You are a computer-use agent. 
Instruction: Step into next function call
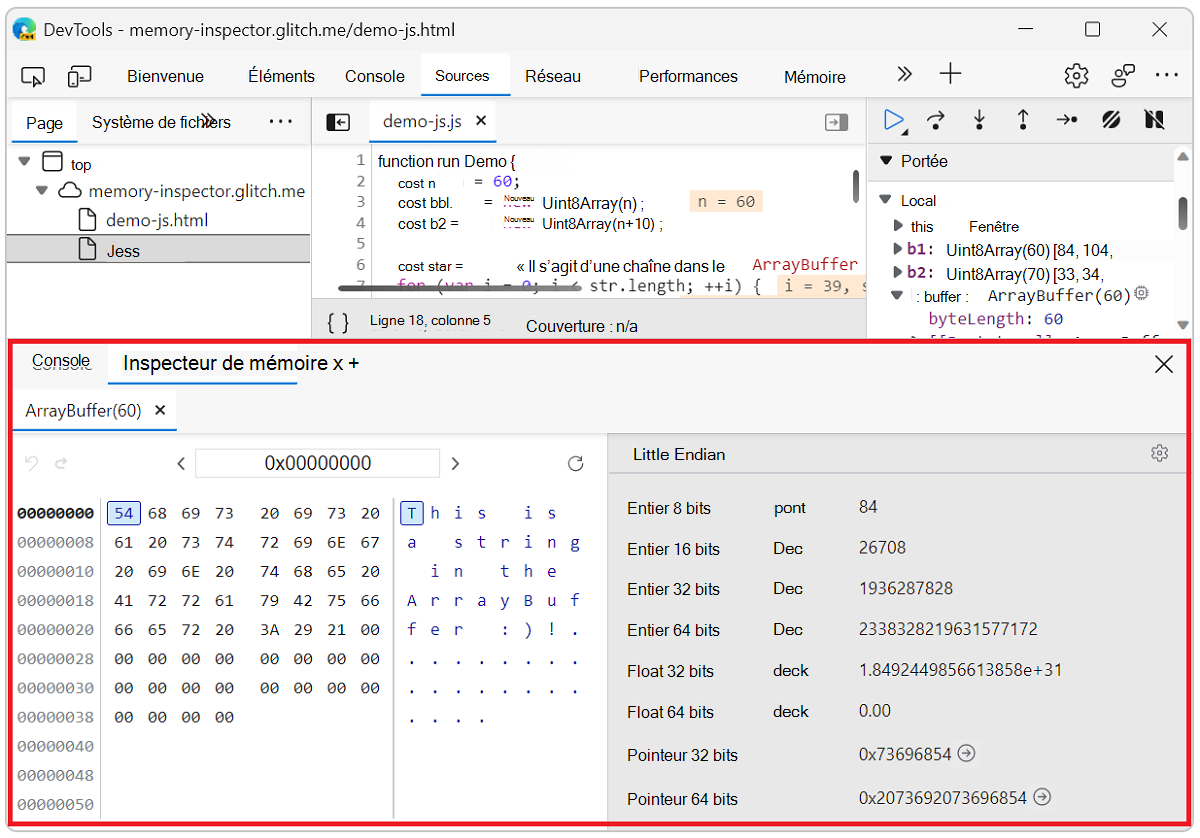coord(979,120)
